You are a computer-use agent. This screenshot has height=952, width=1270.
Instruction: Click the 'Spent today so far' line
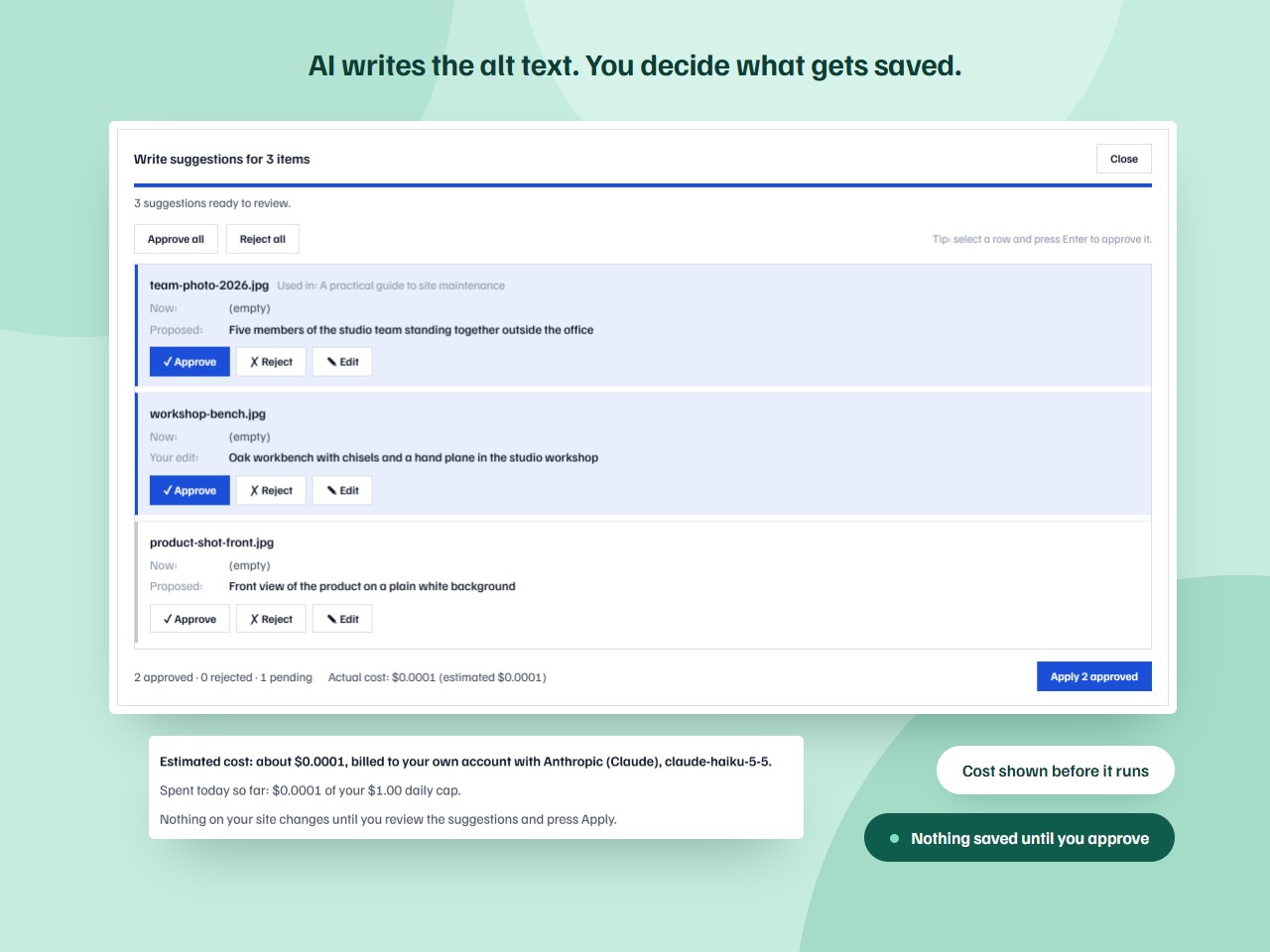pyautogui.click(x=311, y=790)
